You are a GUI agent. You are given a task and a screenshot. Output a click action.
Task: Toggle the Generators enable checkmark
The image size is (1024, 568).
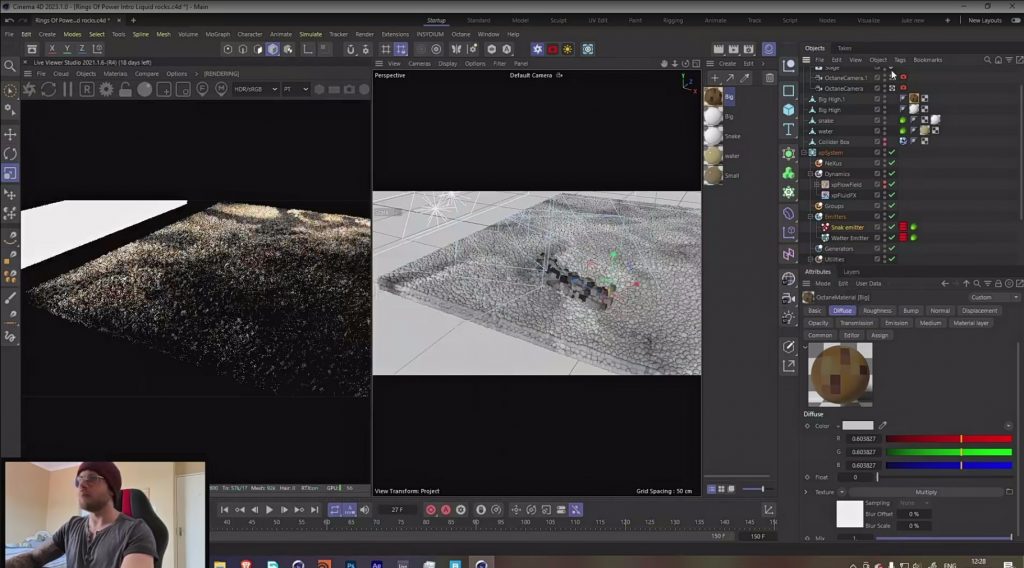point(891,249)
